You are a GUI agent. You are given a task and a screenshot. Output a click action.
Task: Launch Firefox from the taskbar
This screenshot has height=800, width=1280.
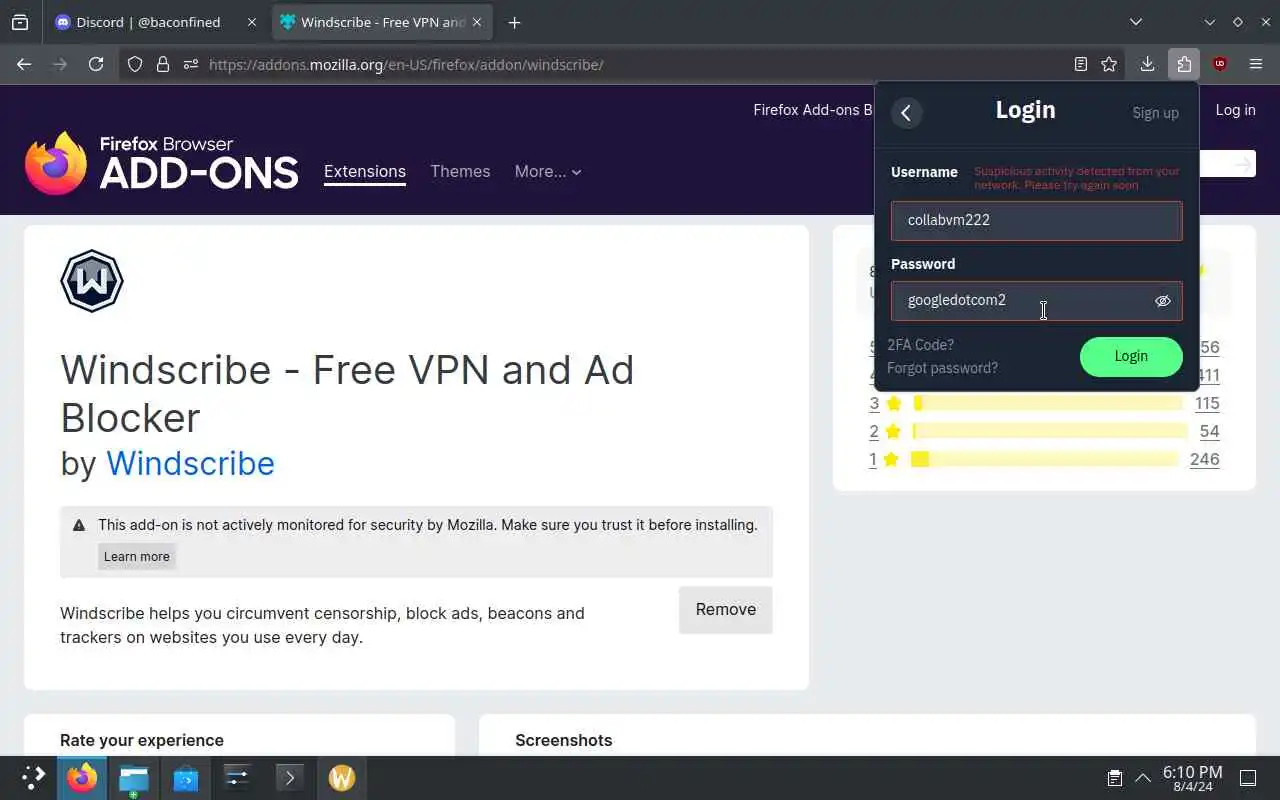click(82, 778)
